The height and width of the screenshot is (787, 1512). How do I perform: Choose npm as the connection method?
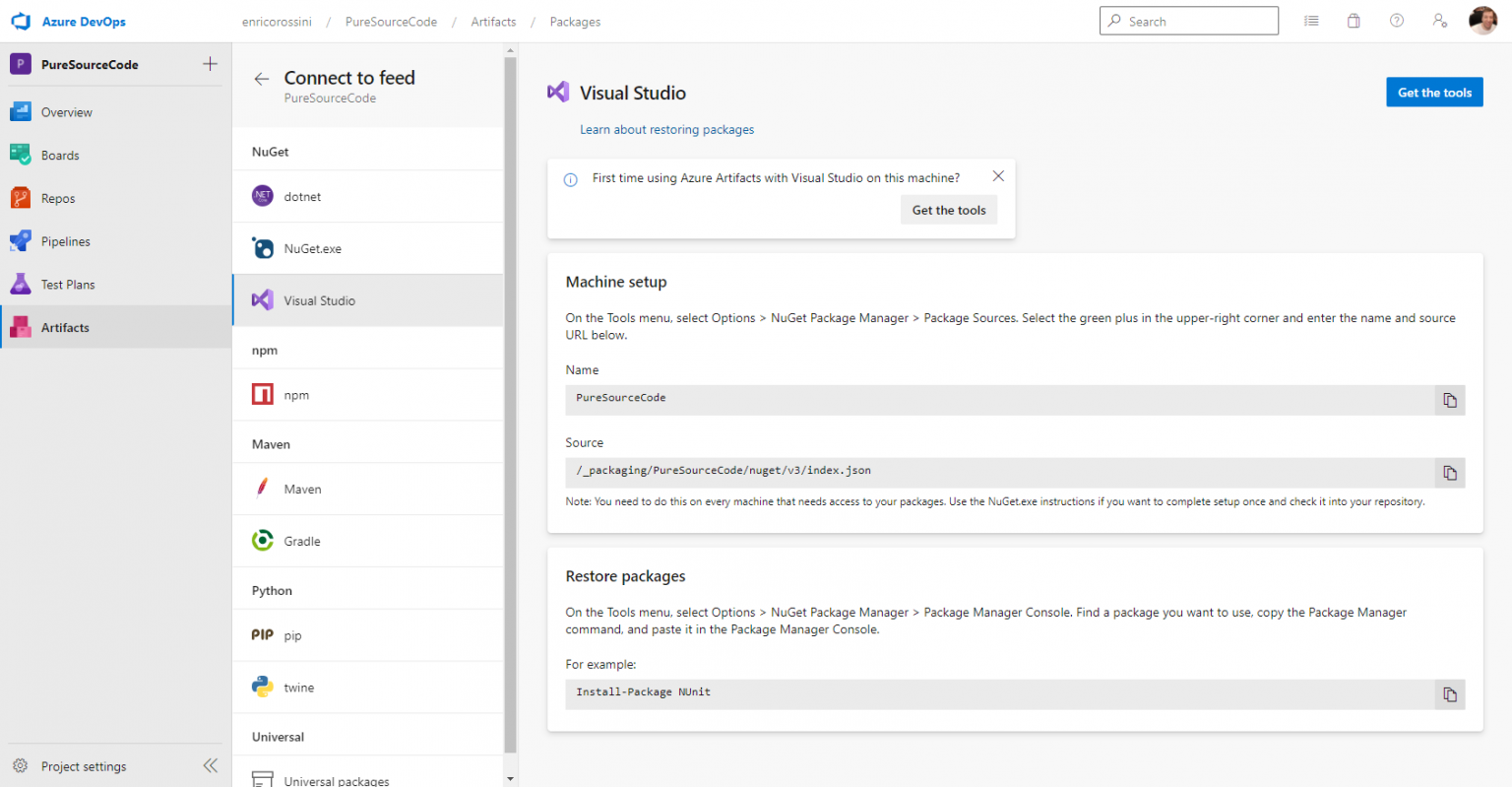click(x=296, y=394)
